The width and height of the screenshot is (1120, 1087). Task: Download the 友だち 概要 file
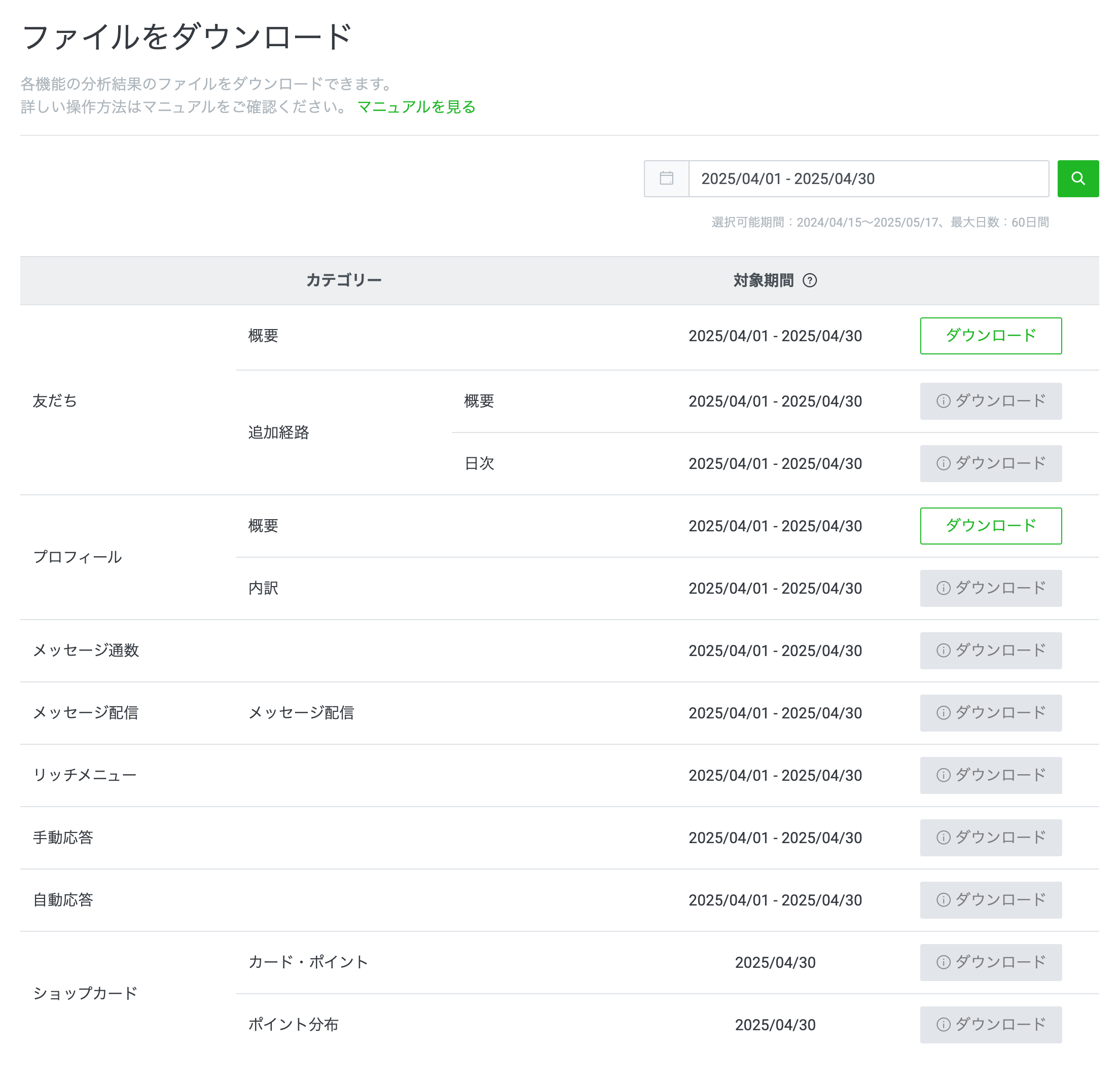990,336
